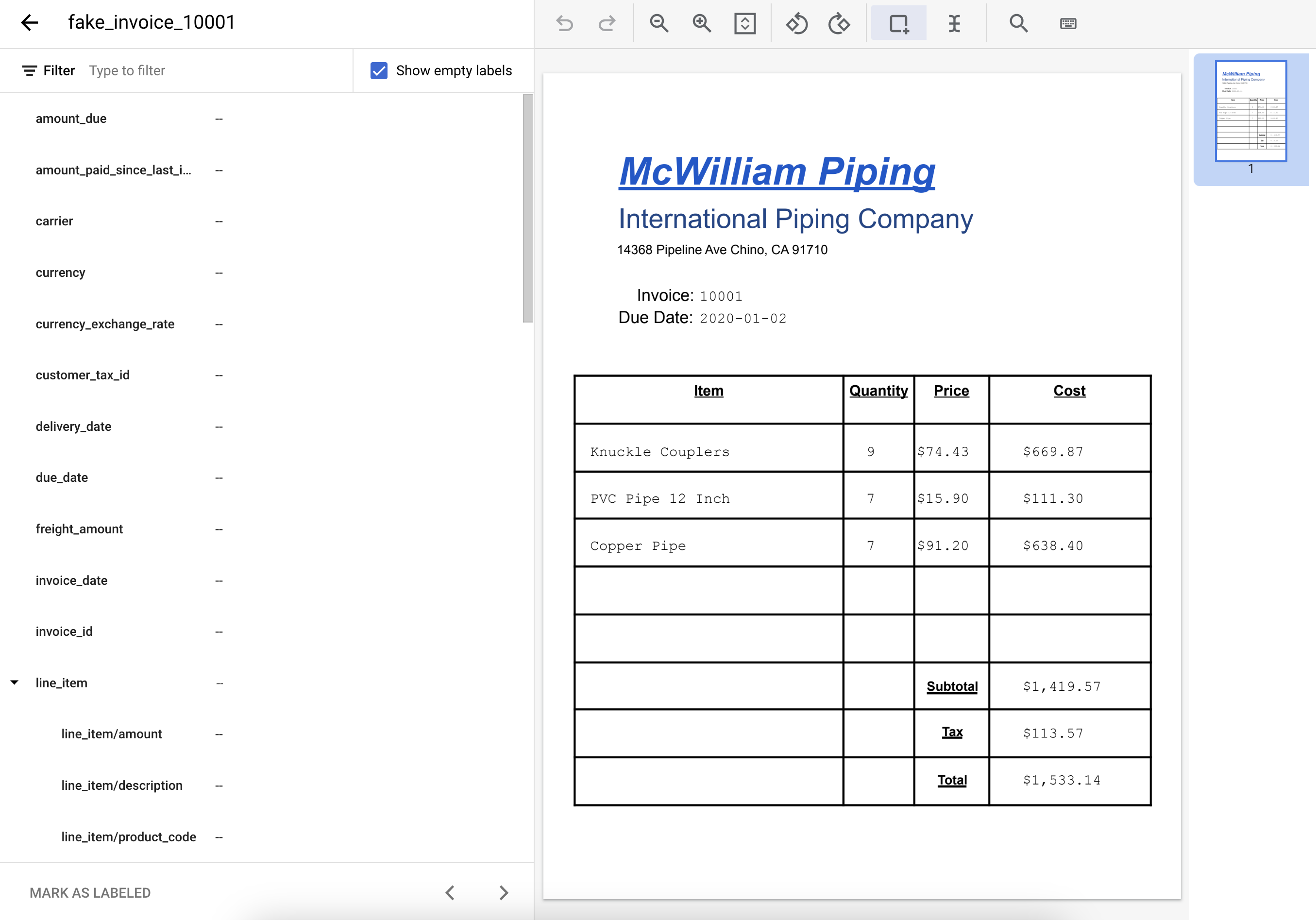Viewport: 1316px width, 920px height.
Task: Select the line_item/product_code label
Action: coord(129,837)
